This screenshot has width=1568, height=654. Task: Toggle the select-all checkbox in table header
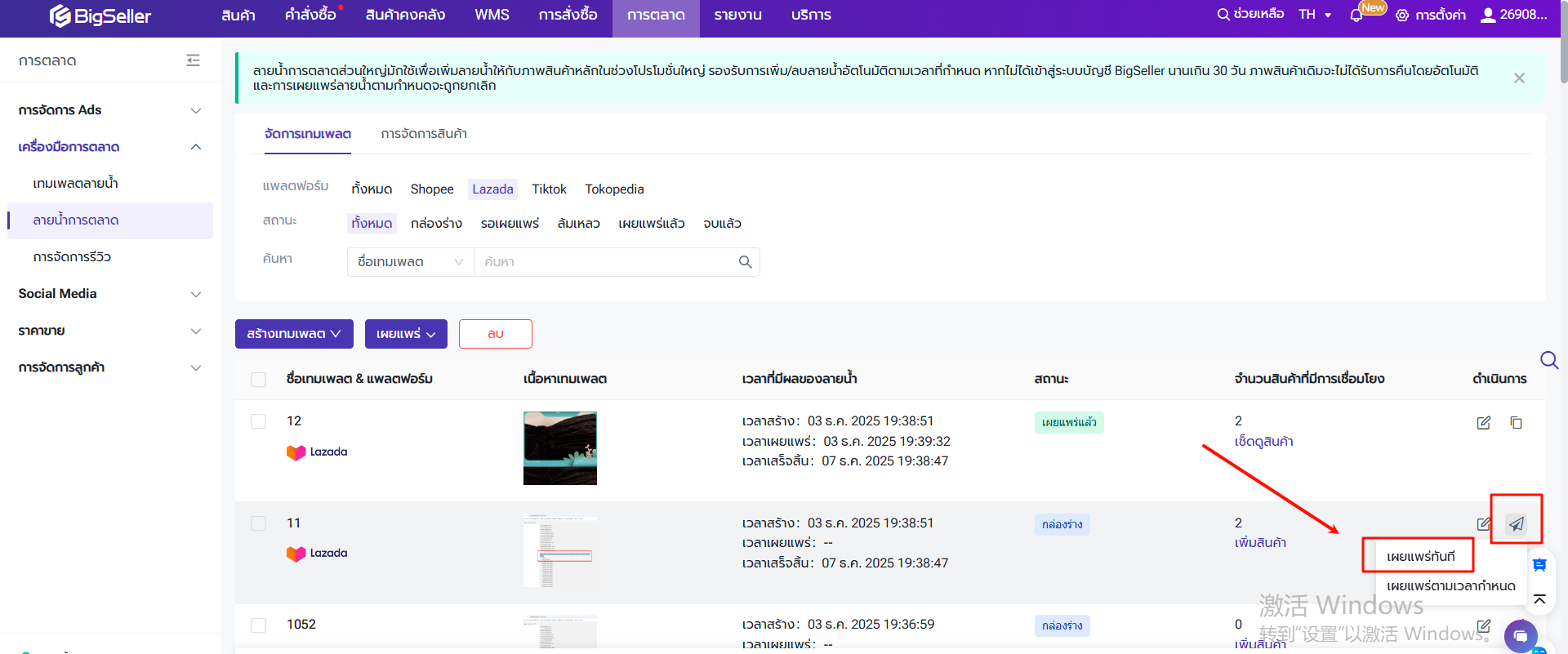pos(259,380)
